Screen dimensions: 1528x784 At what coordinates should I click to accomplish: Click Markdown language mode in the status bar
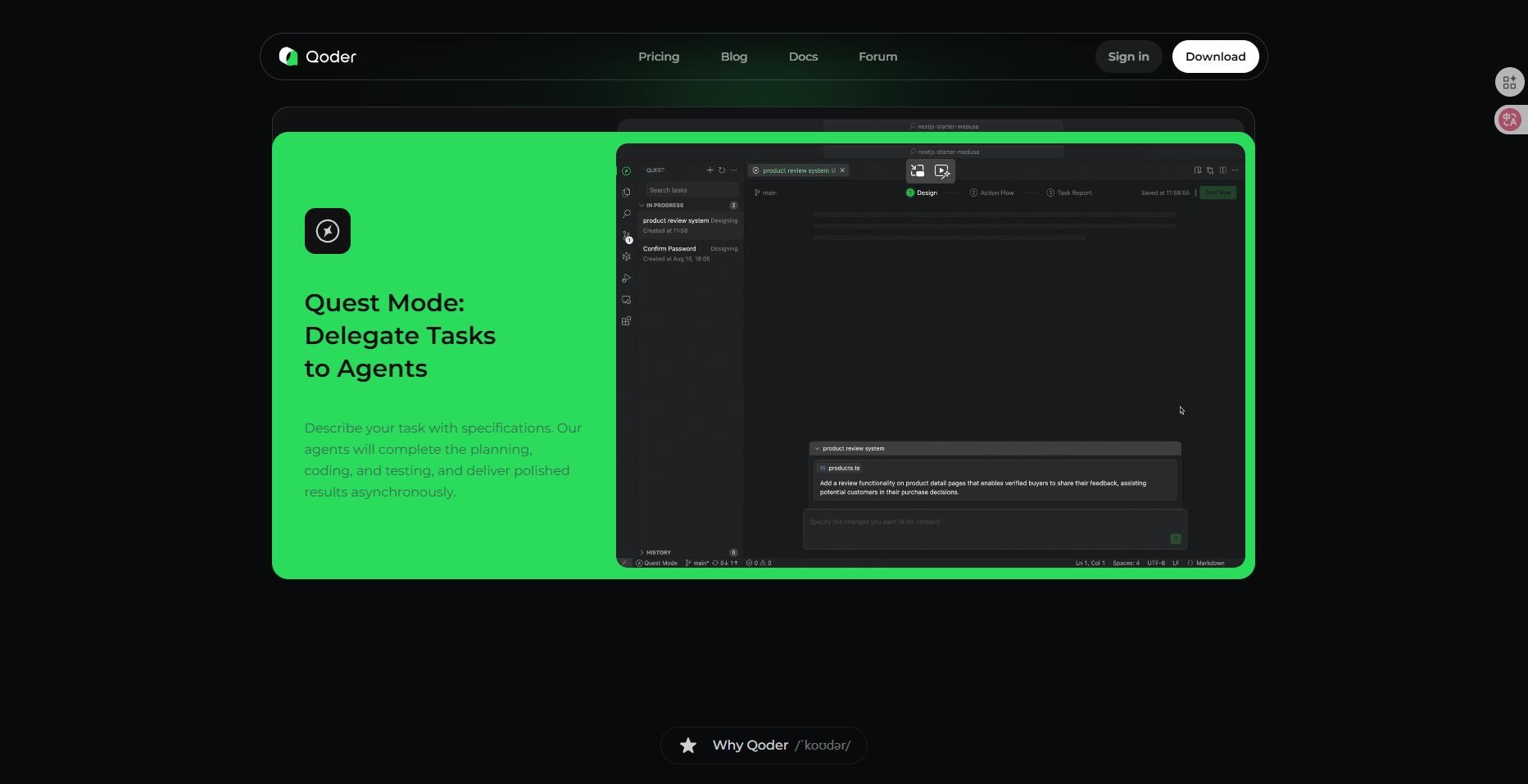(x=1206, y=563)
